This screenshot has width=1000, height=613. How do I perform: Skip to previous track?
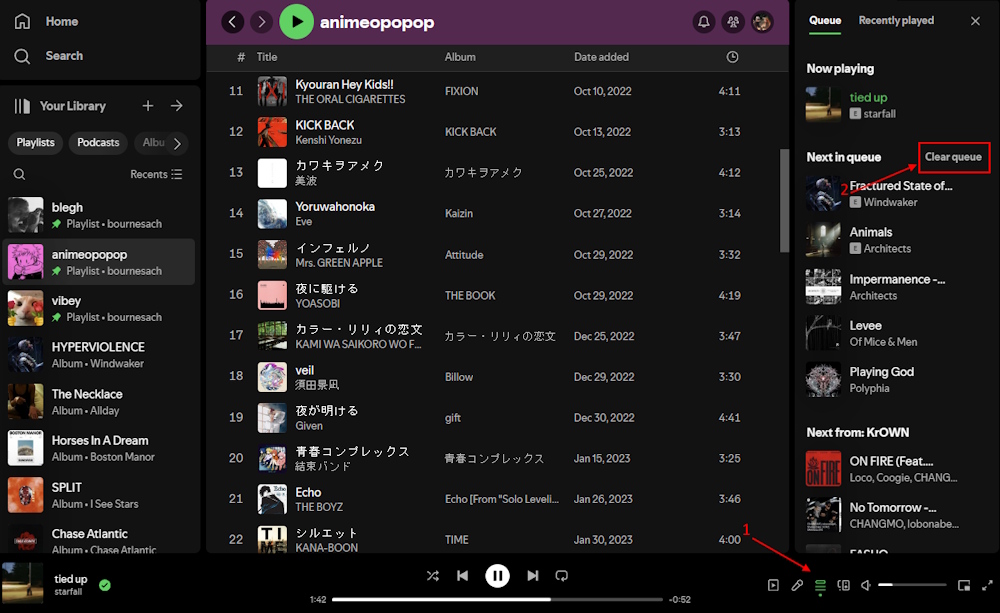[463, 576]
